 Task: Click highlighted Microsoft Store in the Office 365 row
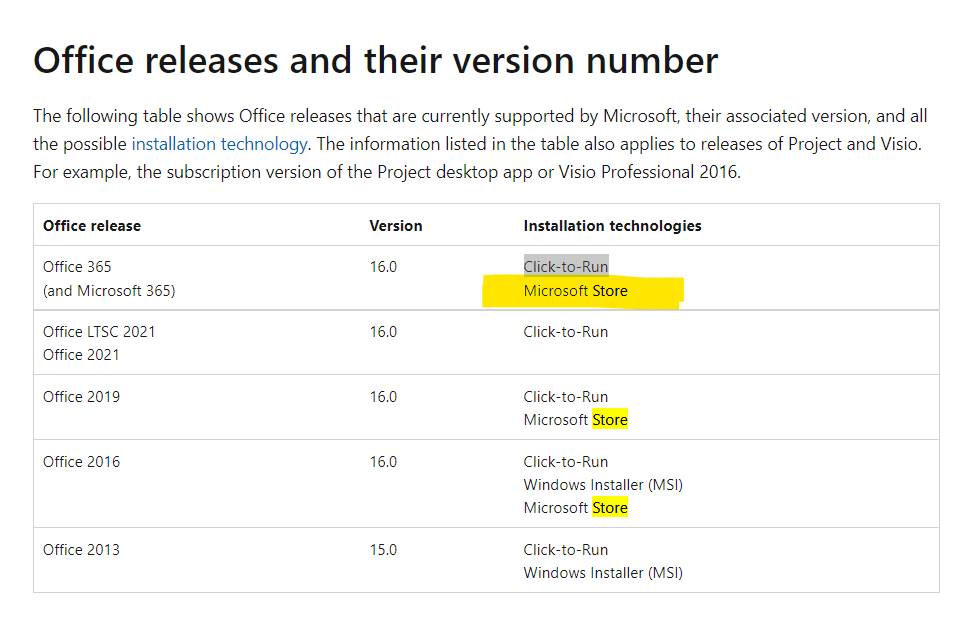576,291
